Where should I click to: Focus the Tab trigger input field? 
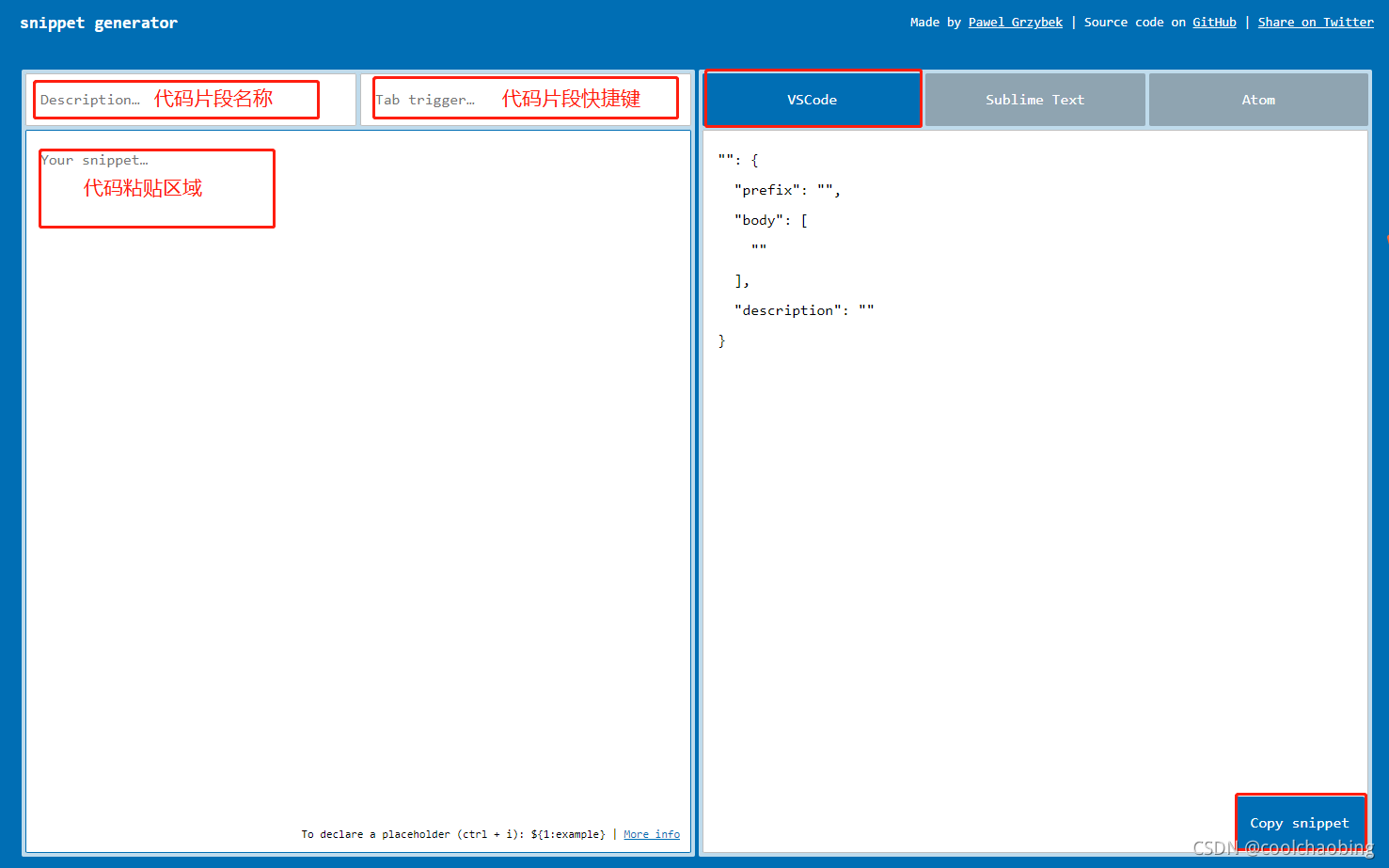pos(526,100)
